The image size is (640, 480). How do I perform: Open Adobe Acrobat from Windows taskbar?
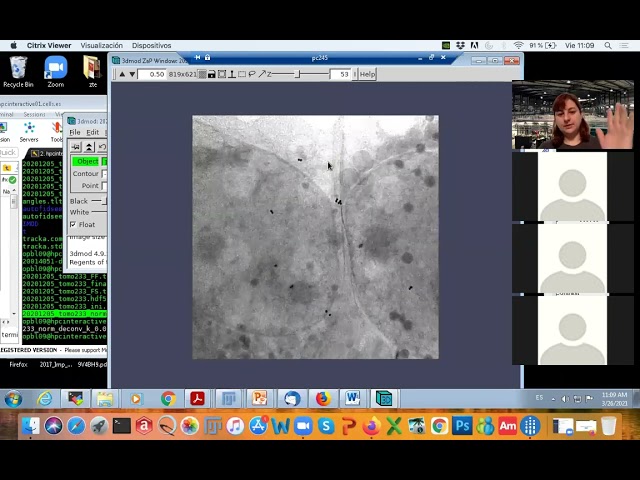[198, 399]
